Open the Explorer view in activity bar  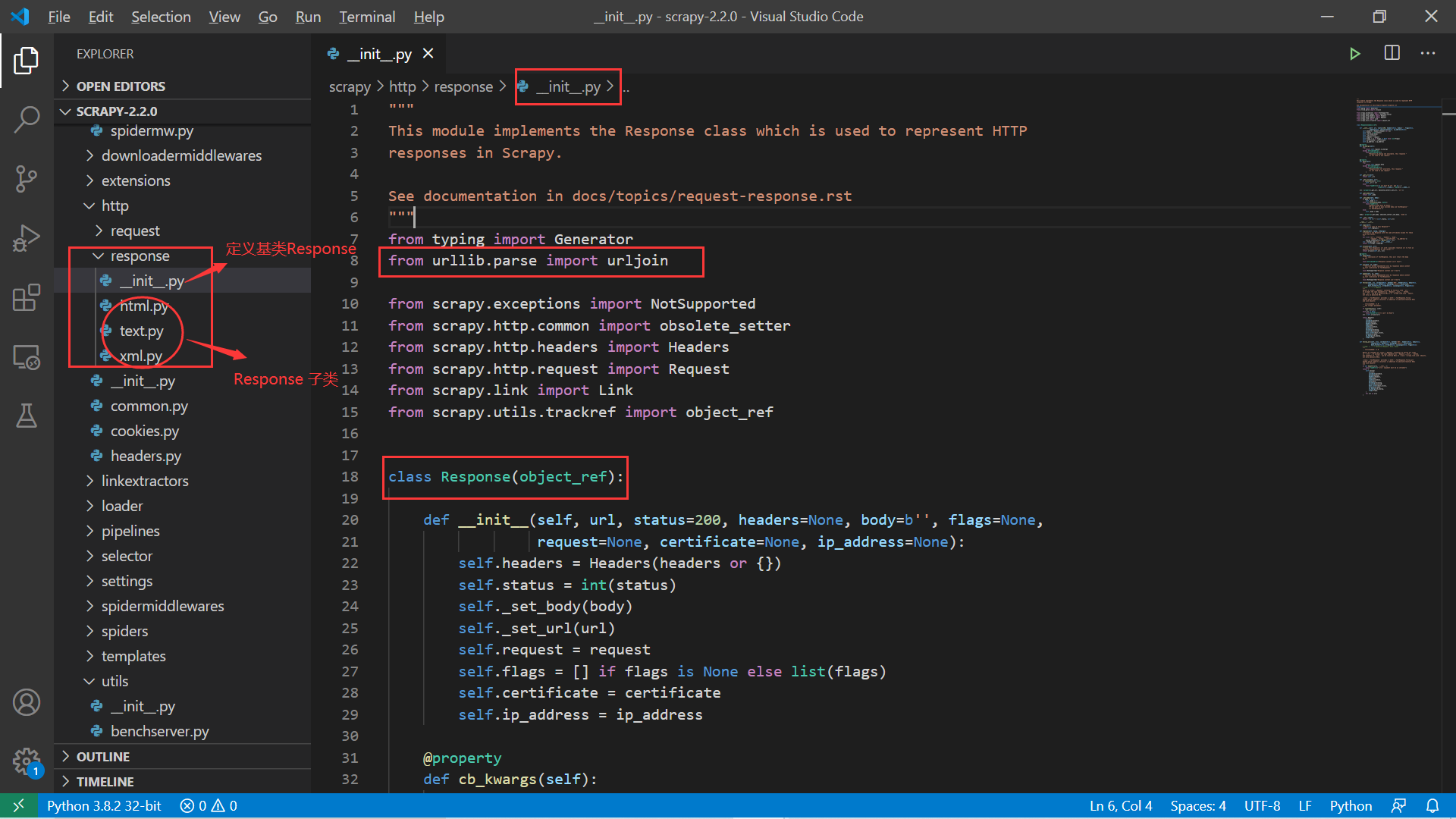pos(27,61)
